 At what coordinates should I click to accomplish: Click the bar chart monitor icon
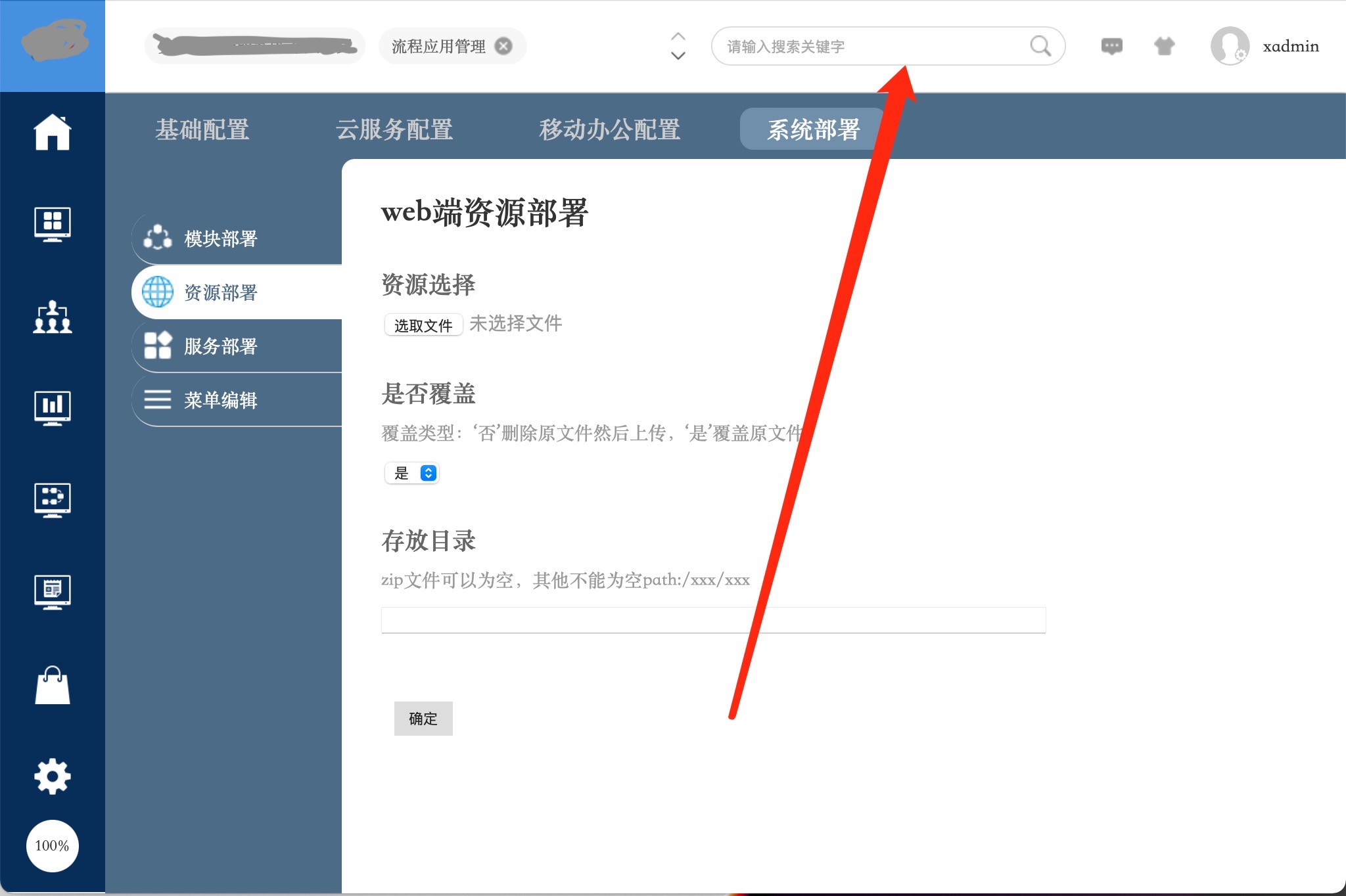pyautogui.click(x=53, y=407)
